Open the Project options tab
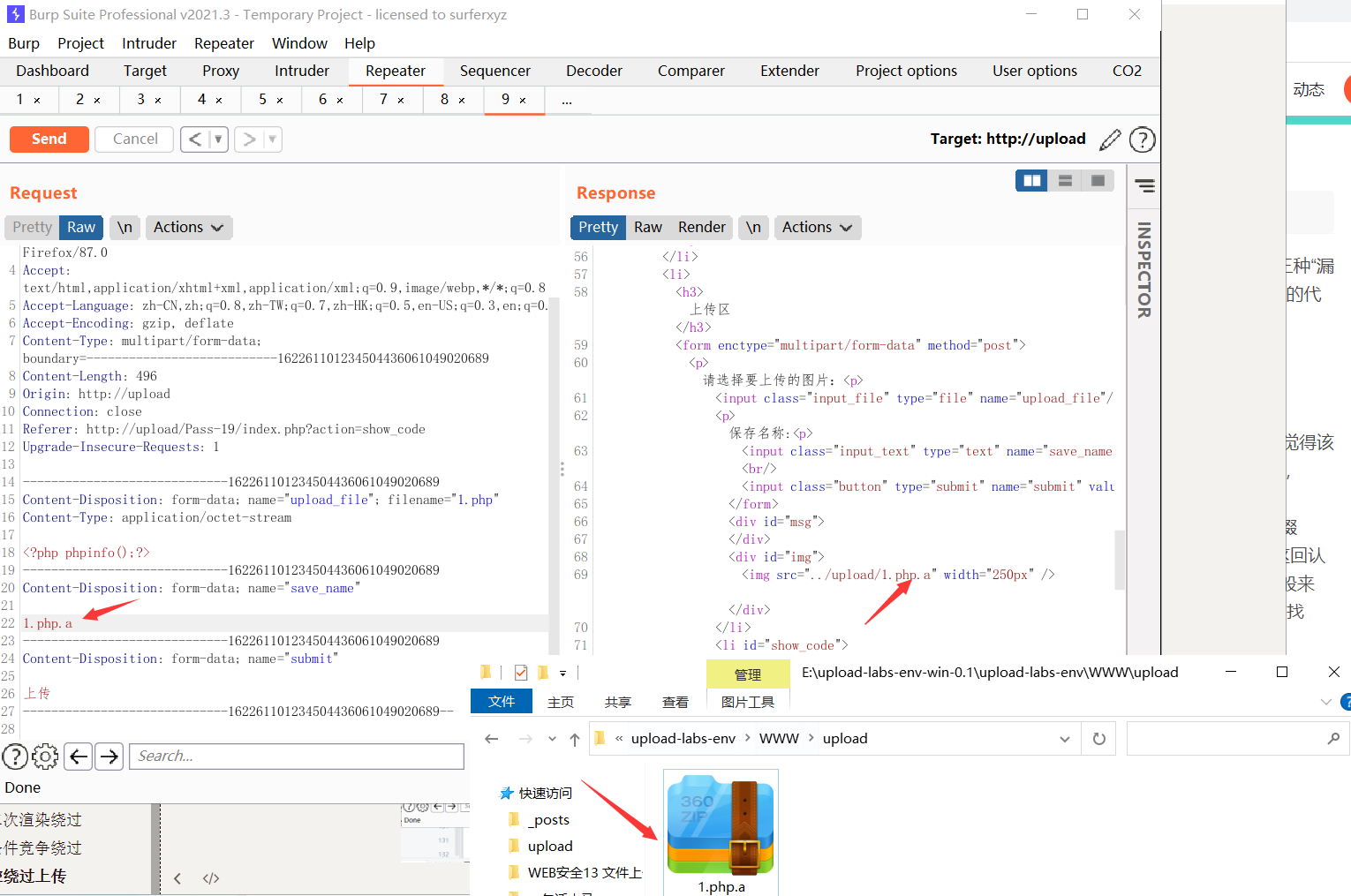Image resolution: width=1351 pixels, height=896 pixels. pos(906,71)
